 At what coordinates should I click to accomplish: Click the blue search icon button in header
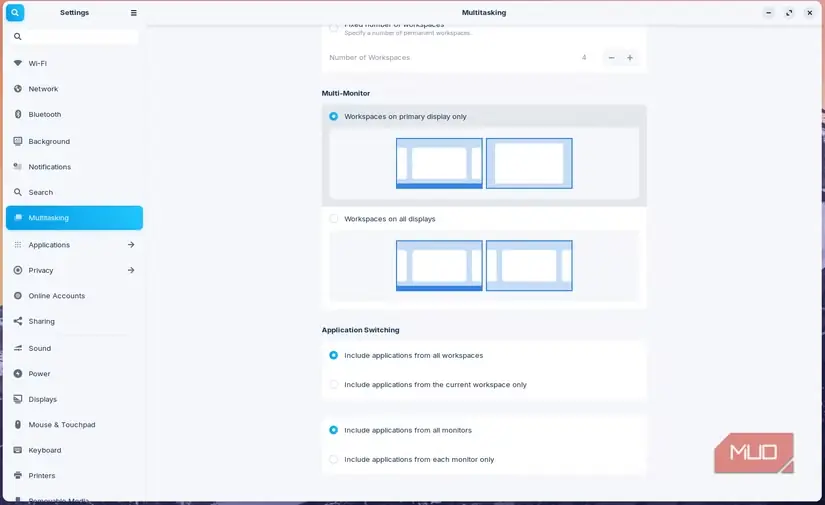[x=15, y=13]
